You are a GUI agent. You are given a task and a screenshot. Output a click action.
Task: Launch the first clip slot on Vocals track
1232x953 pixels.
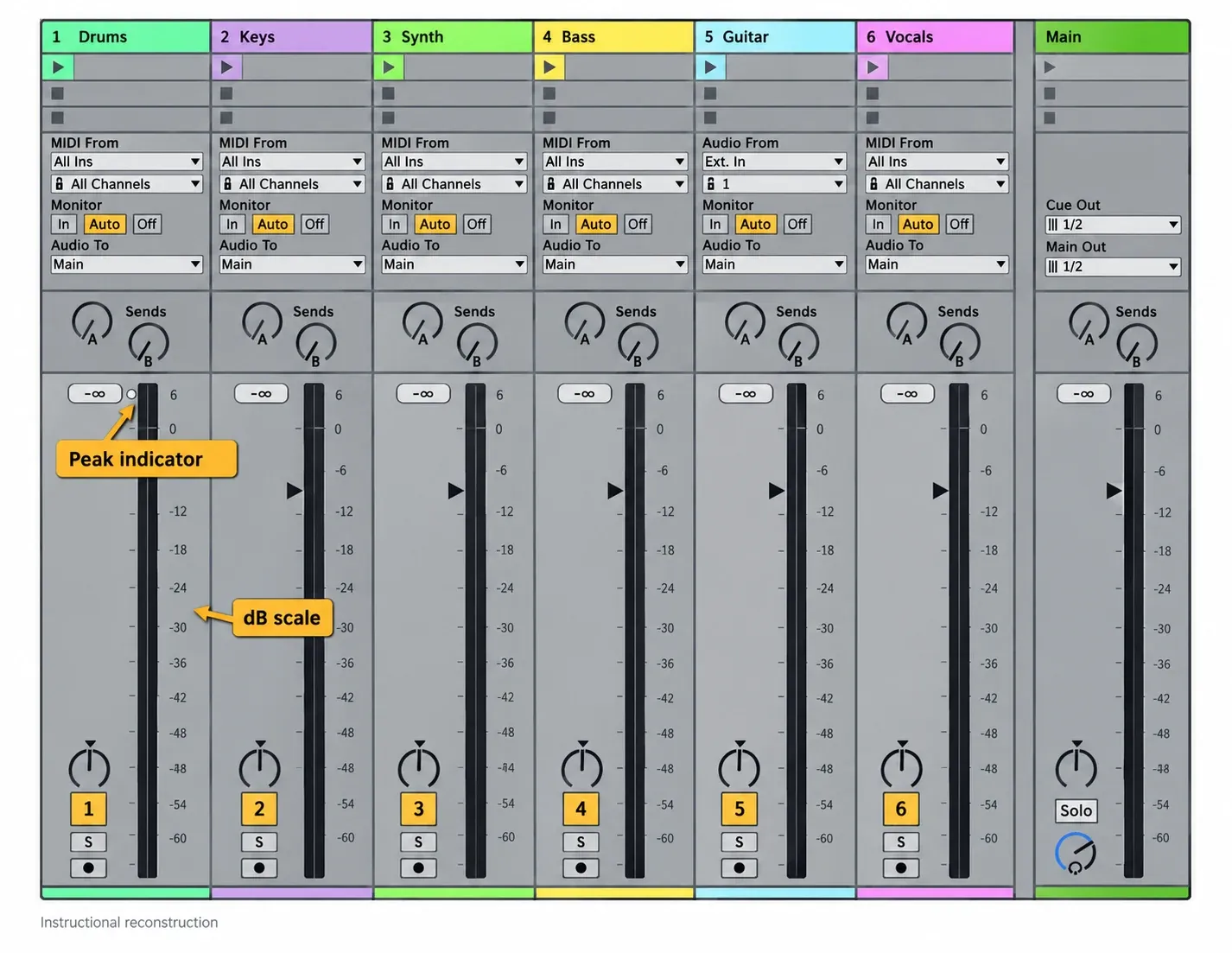click(x=873, y=67)
